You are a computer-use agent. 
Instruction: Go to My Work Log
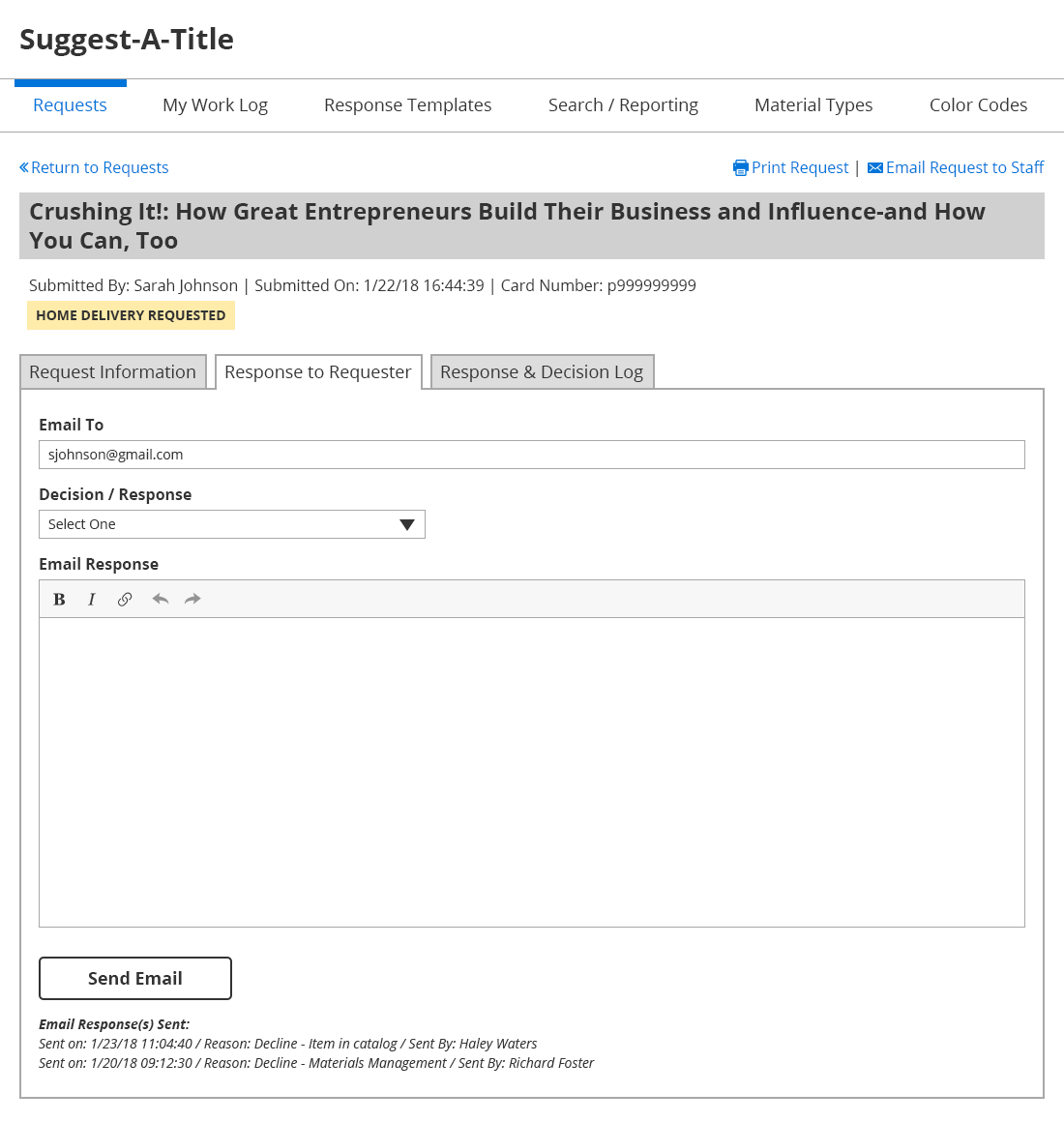pyautogui.click(x=216, y=105)
